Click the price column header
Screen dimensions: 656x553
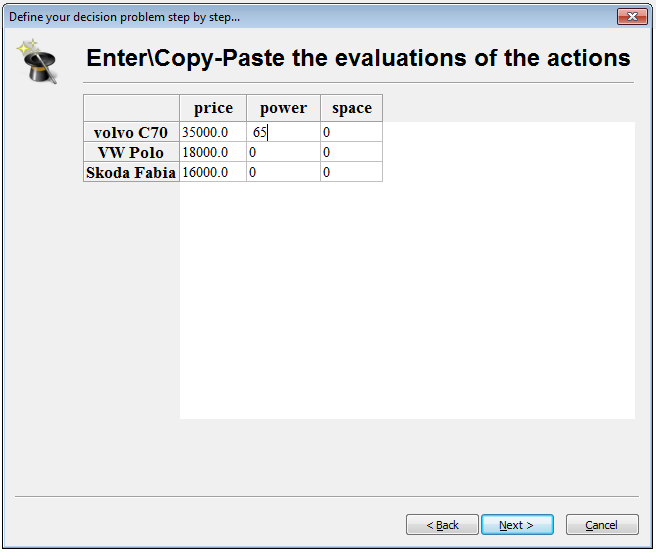click(213, 108)
